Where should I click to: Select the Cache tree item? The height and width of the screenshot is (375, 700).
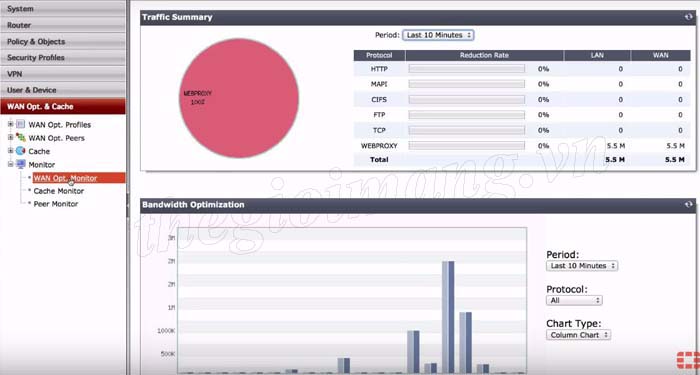pos(39,151)
